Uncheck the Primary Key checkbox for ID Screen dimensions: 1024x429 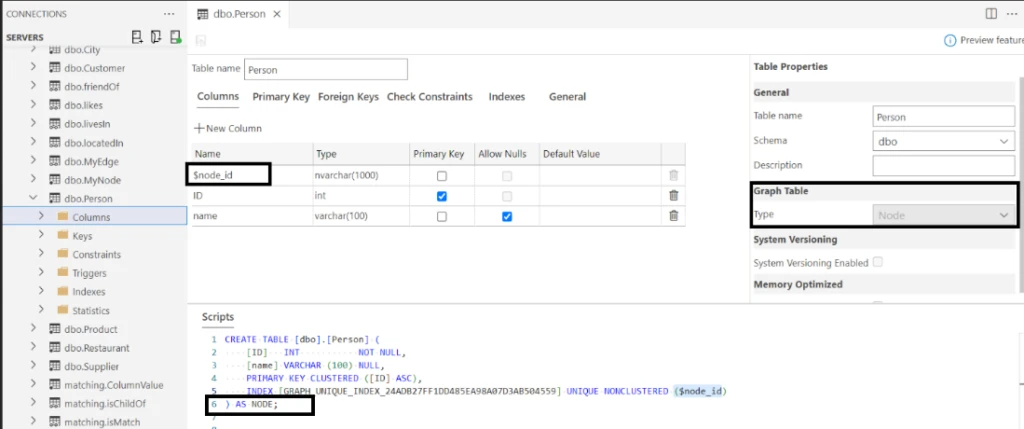(x=441, y=196)
